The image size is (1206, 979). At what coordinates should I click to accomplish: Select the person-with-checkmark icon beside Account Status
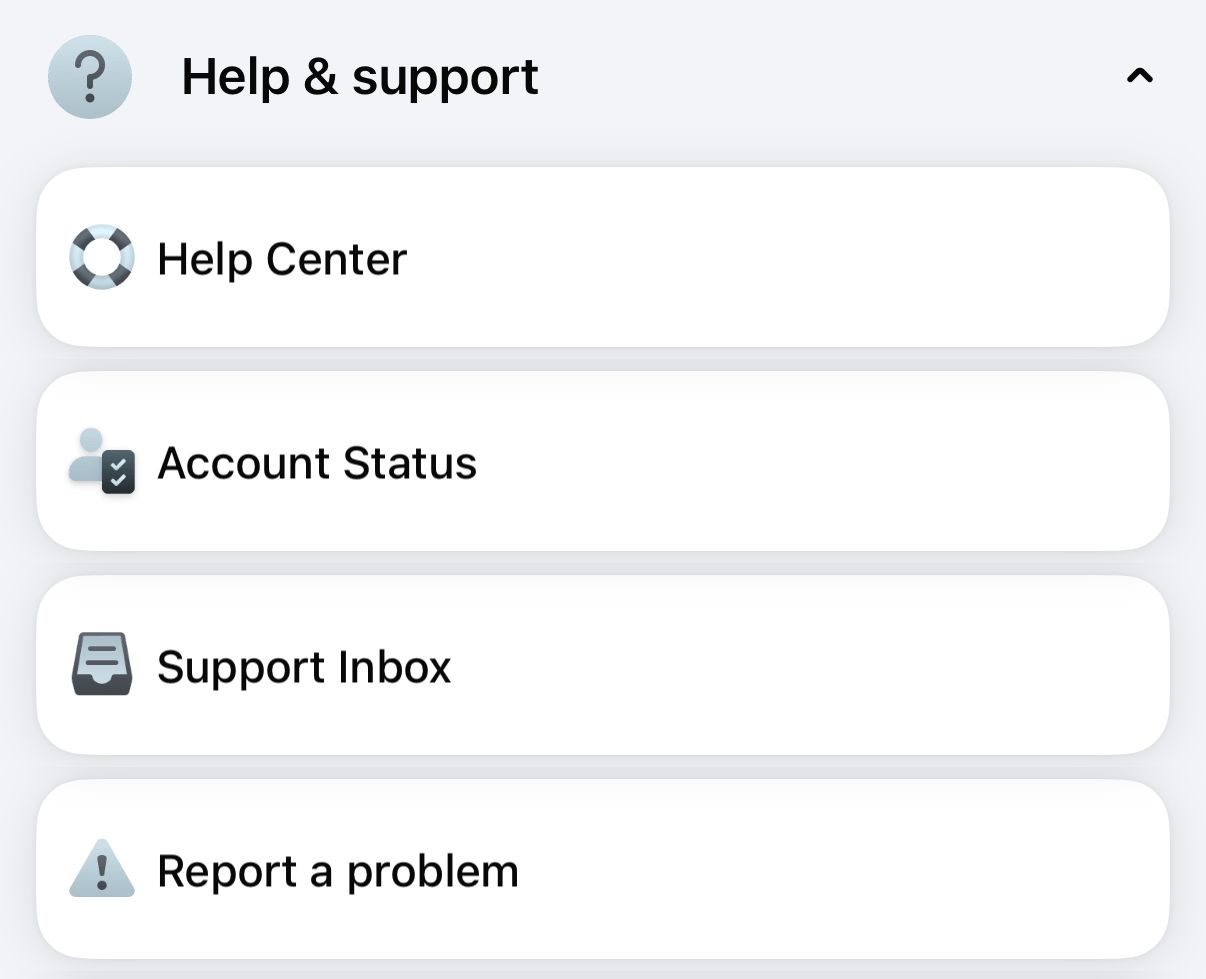pos(101,462)
